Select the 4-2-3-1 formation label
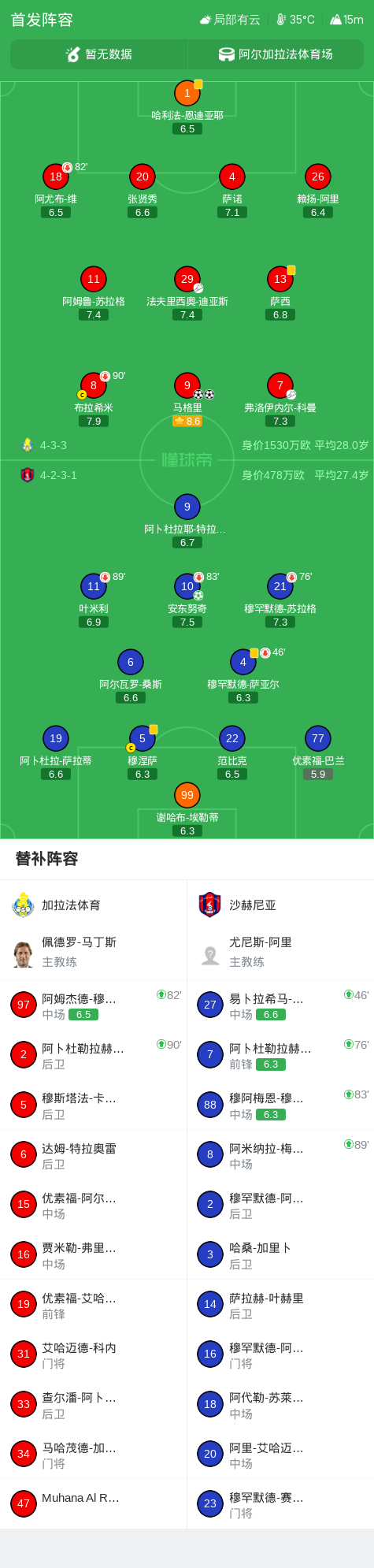Viewport: 374px width, 1568px height. (58, 475)
